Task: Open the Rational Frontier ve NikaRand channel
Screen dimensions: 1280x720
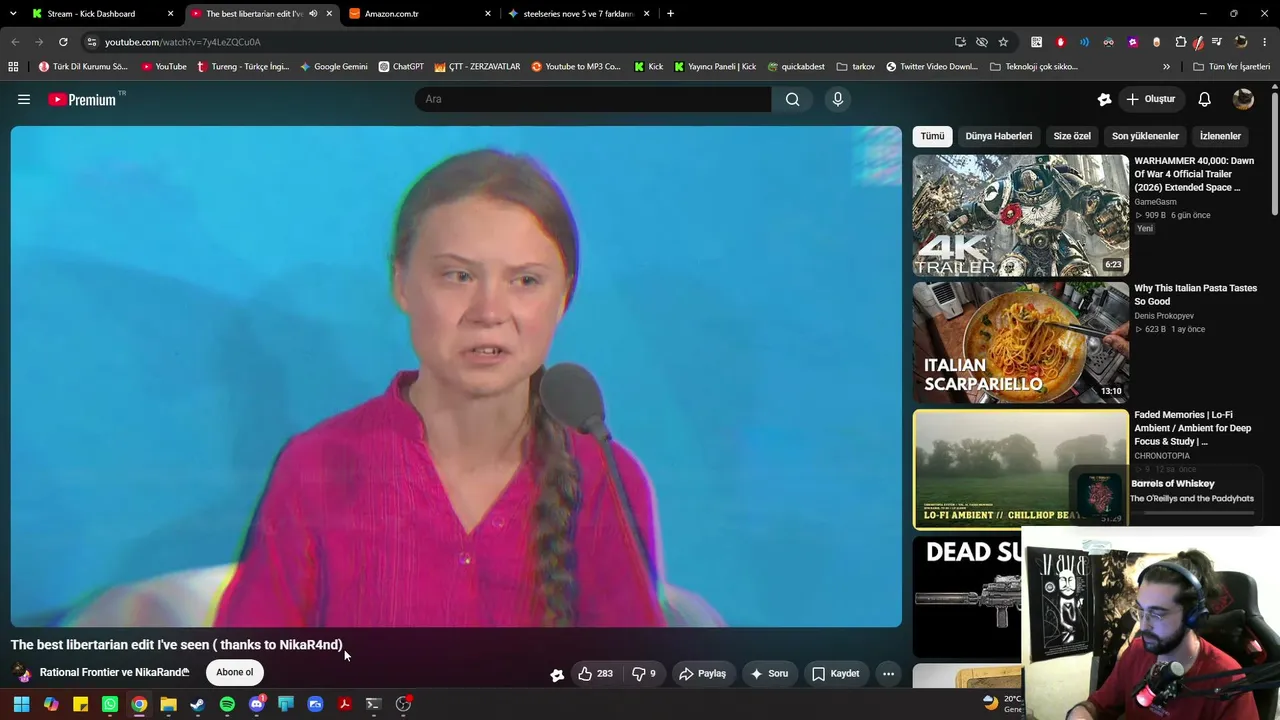Action: 114,673
